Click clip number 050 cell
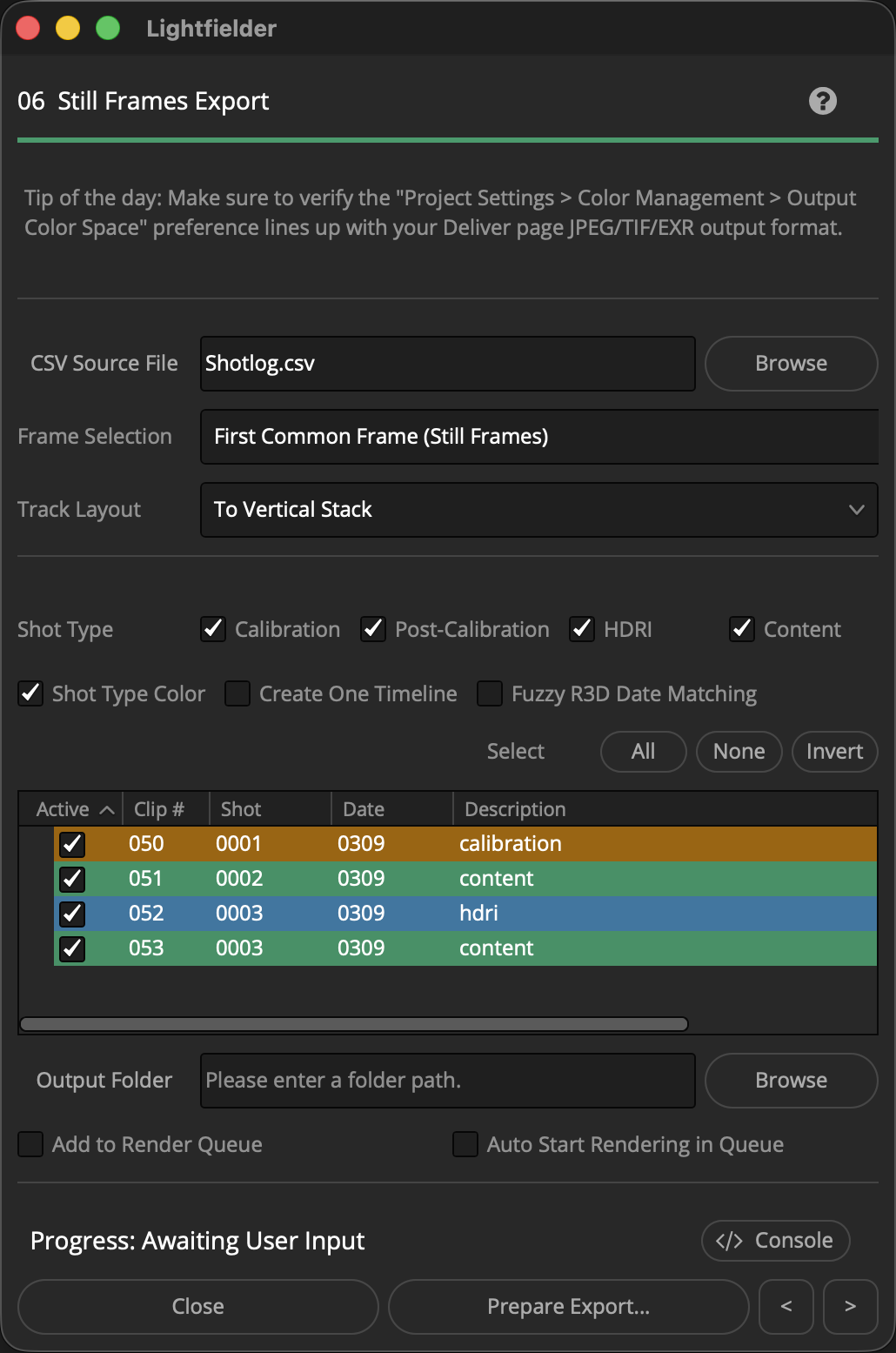The width and height of the screenshot is (896, 1353). (146, 844)
